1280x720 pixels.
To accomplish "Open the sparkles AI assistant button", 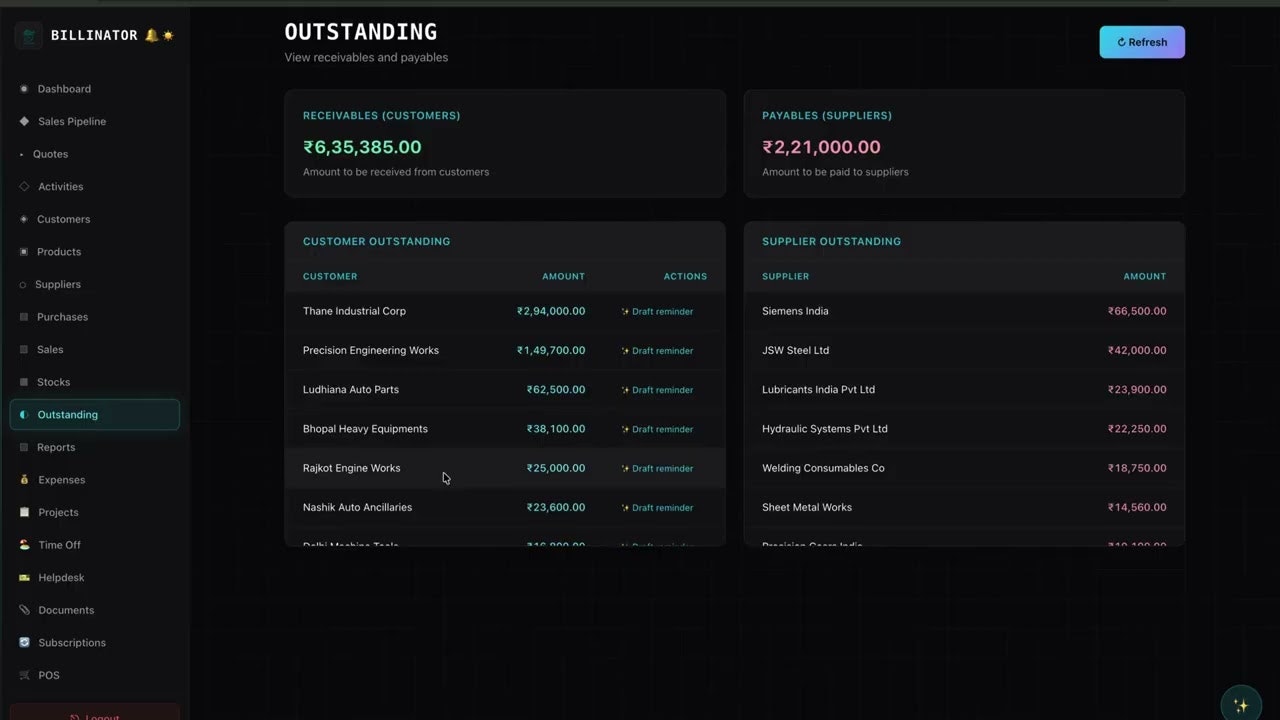I will point(1240,703).
